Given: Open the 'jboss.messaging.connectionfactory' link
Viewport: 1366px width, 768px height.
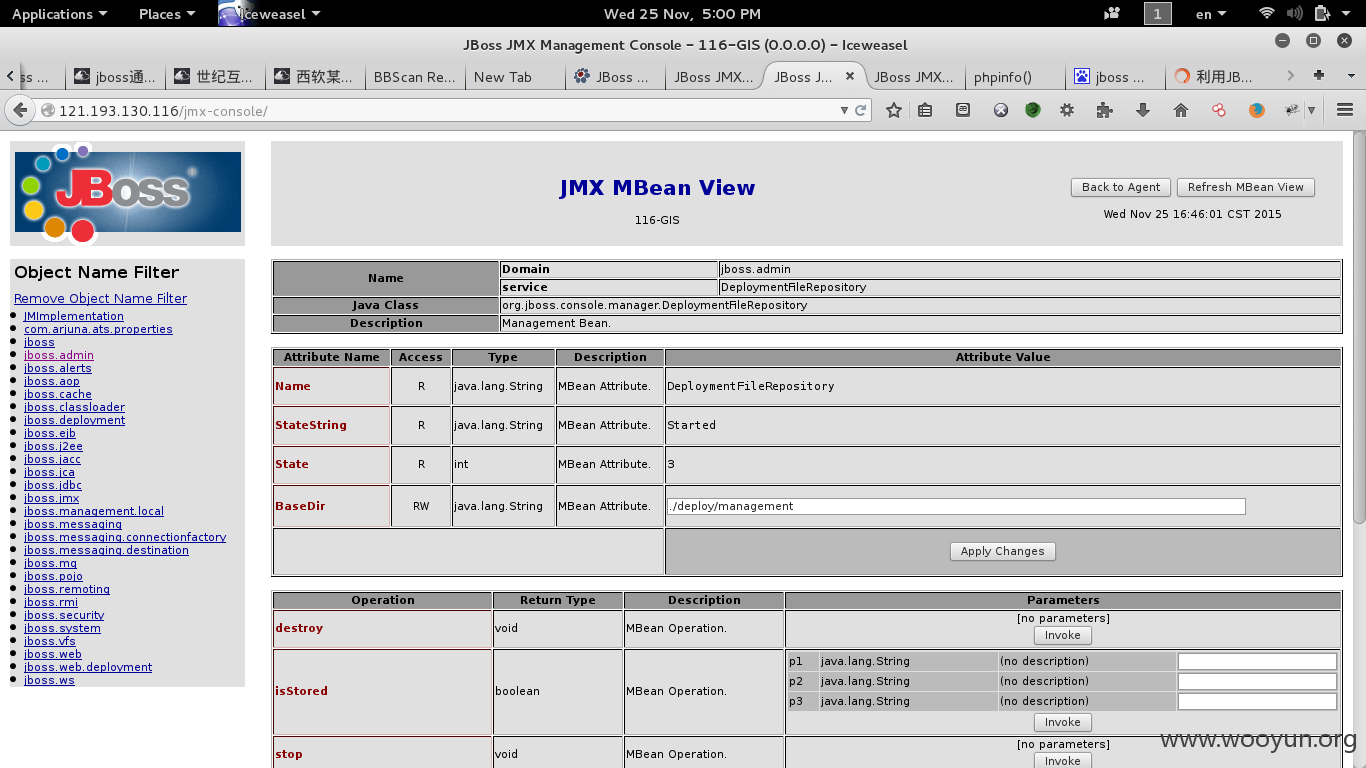Looking at the screenshot, I should point(125,537).
